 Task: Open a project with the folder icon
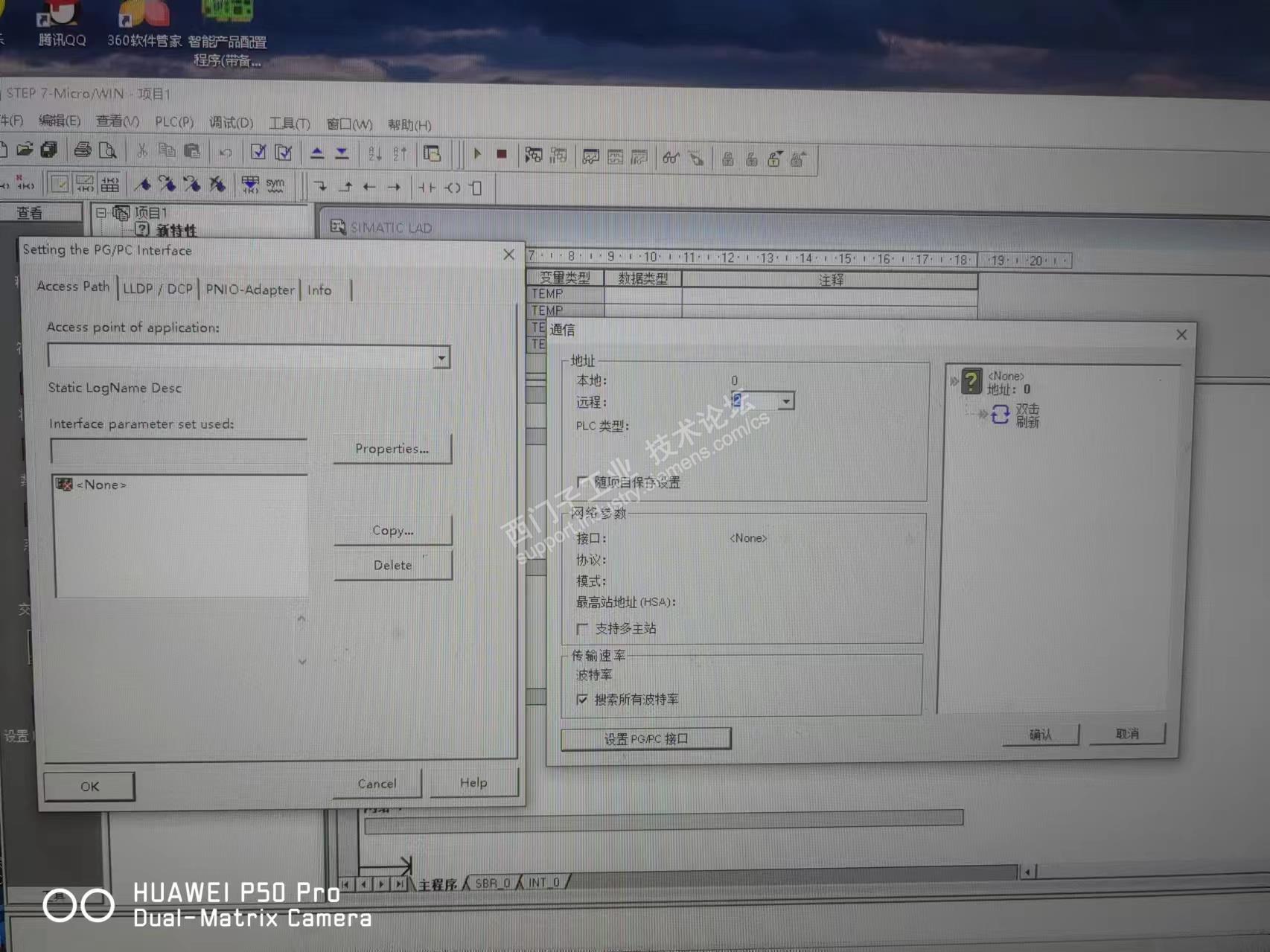click(25, 150)
